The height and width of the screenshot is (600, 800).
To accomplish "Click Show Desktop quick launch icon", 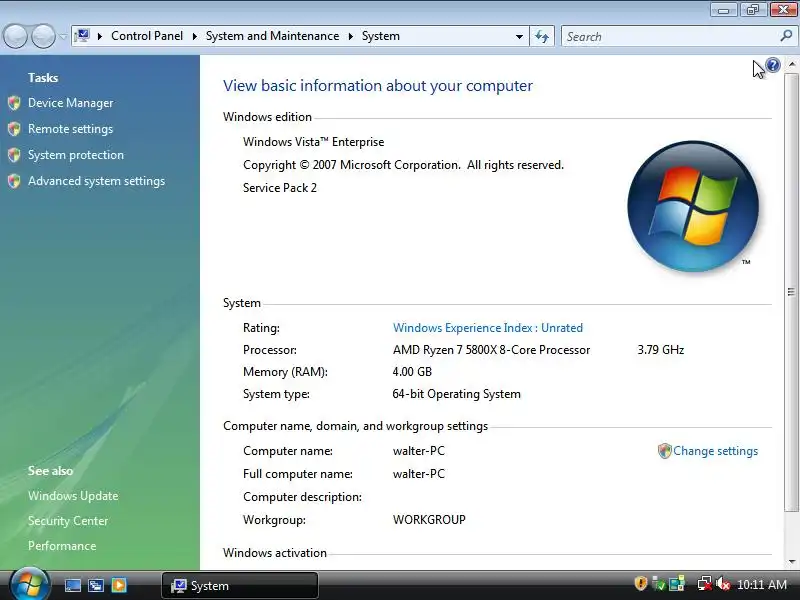I will tap(72, 585).
